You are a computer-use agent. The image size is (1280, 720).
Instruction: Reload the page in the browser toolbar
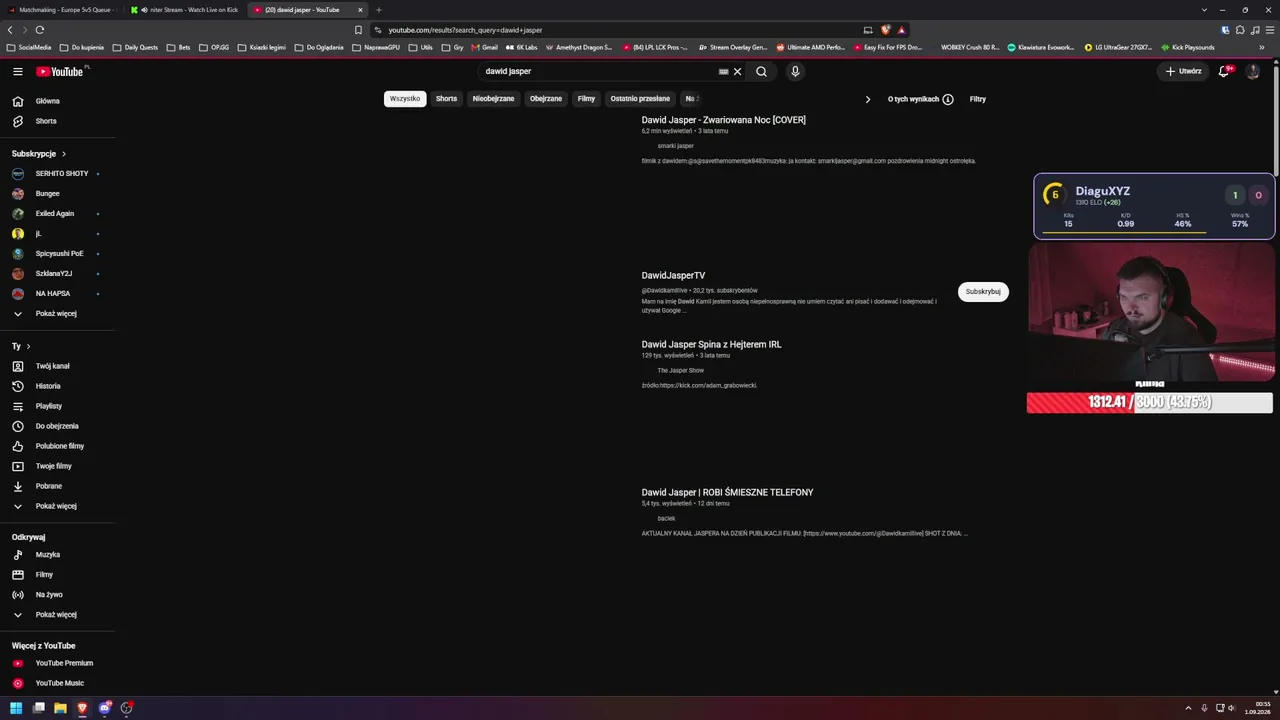coord(40,30)
